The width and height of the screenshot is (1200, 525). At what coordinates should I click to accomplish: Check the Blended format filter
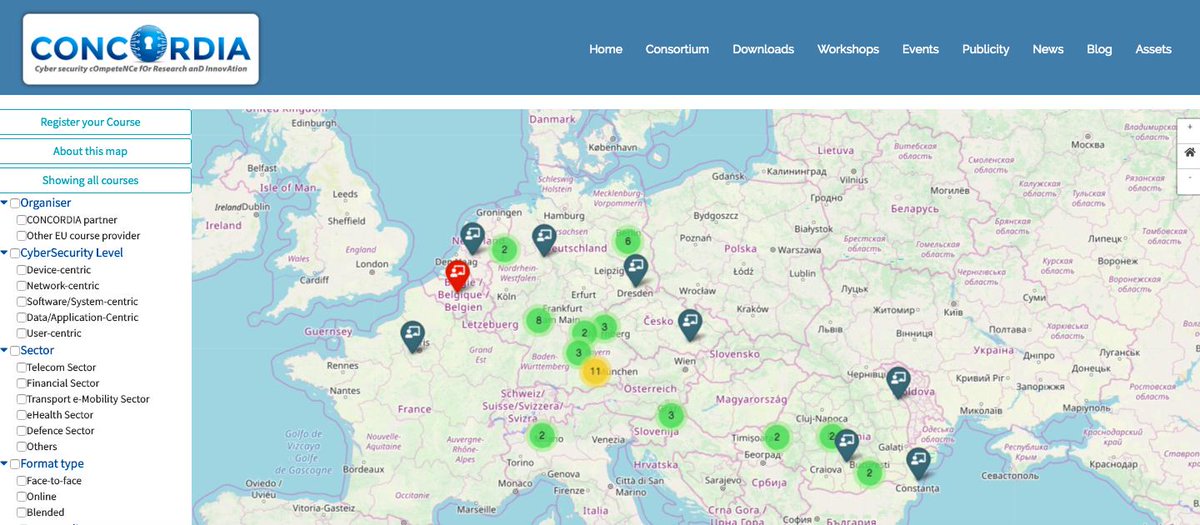pos(21,513)
